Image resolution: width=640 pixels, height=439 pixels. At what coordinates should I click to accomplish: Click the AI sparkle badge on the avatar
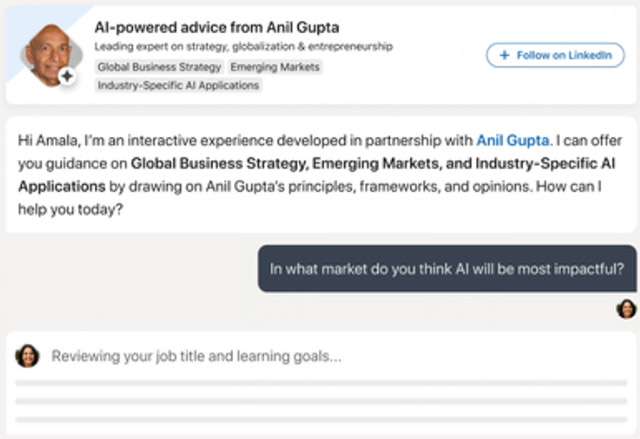[x=67, y=76]
